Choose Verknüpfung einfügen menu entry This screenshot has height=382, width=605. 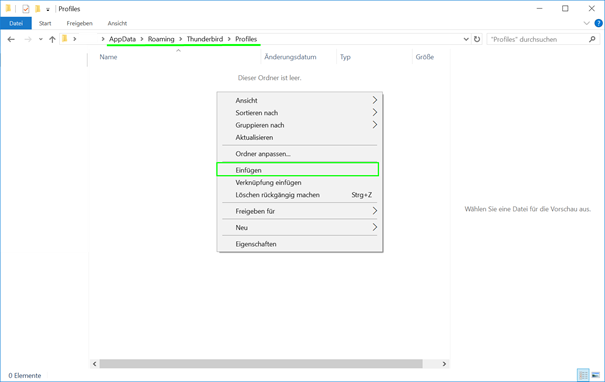(x=299, y=183)
